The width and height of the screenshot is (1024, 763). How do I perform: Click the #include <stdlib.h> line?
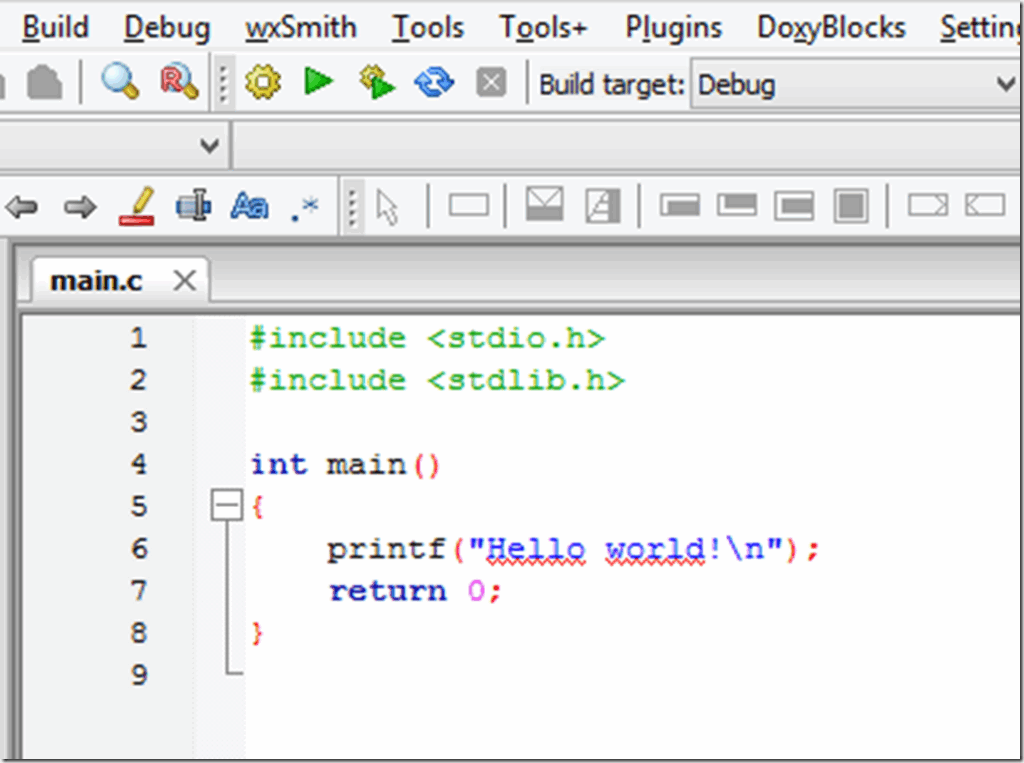coord(438,380)
